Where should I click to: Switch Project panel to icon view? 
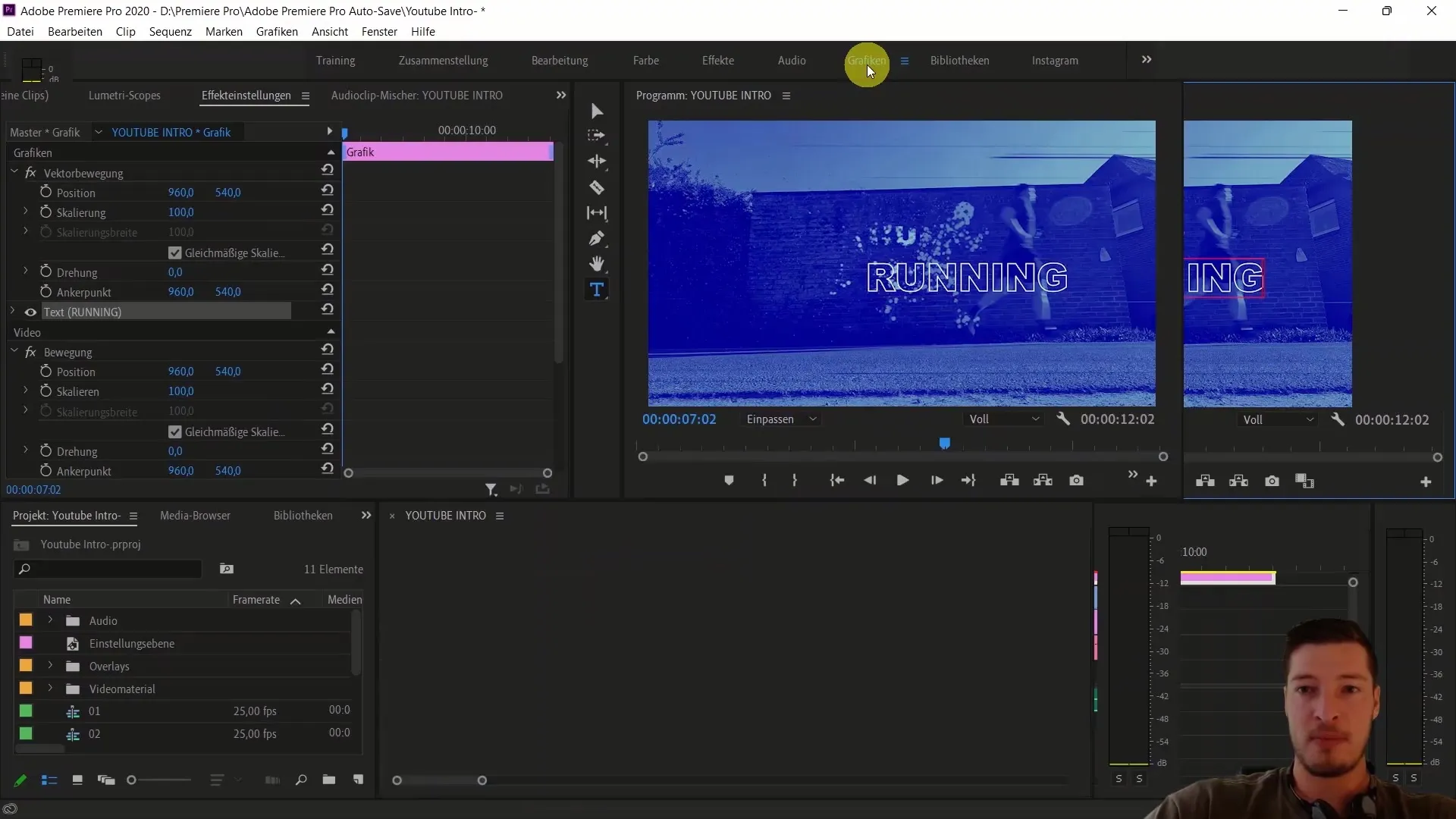click(77, 780)
